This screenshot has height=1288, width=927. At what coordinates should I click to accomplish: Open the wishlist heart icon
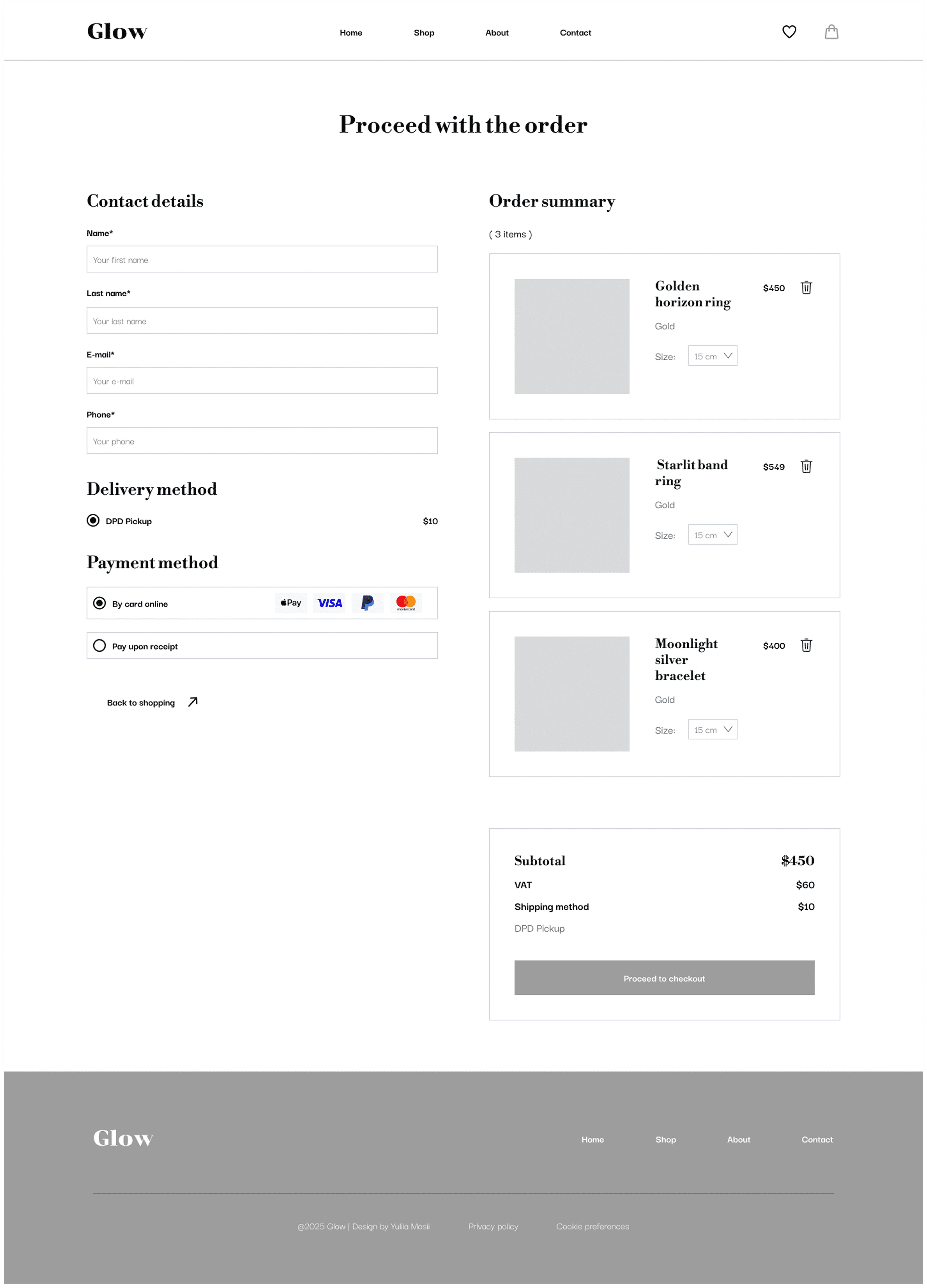point(789,32)
